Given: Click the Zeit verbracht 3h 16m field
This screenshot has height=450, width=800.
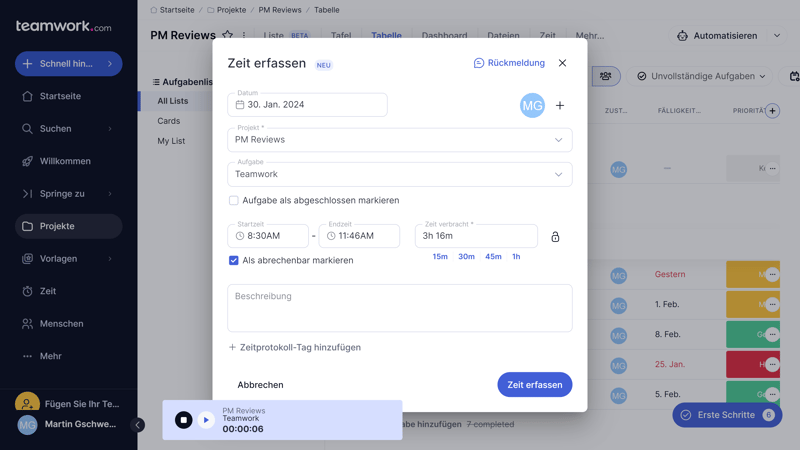Looking at the screenshot, I should pyautogui.click(x=476, y=236).
